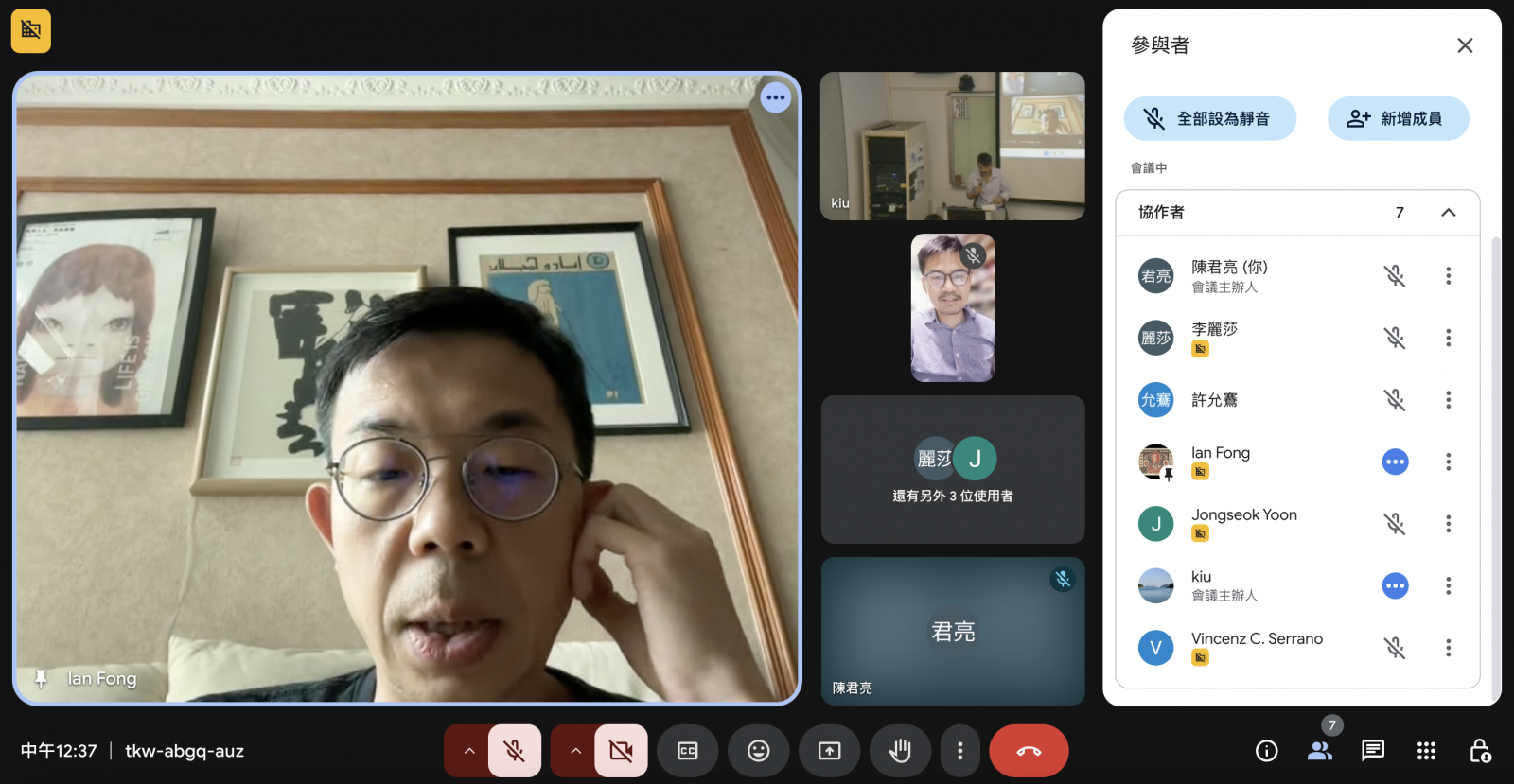Select kiu's video thumbnail tile

[952, 147]
